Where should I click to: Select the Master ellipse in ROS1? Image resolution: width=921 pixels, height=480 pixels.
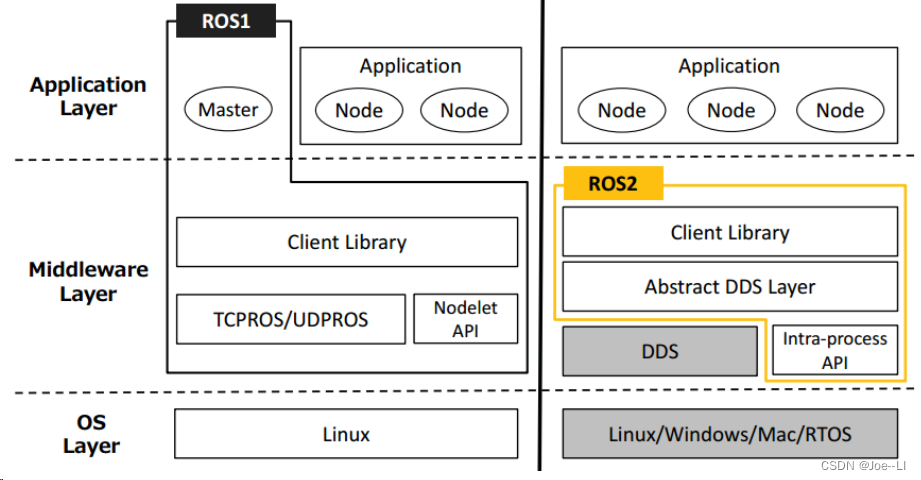228,109
